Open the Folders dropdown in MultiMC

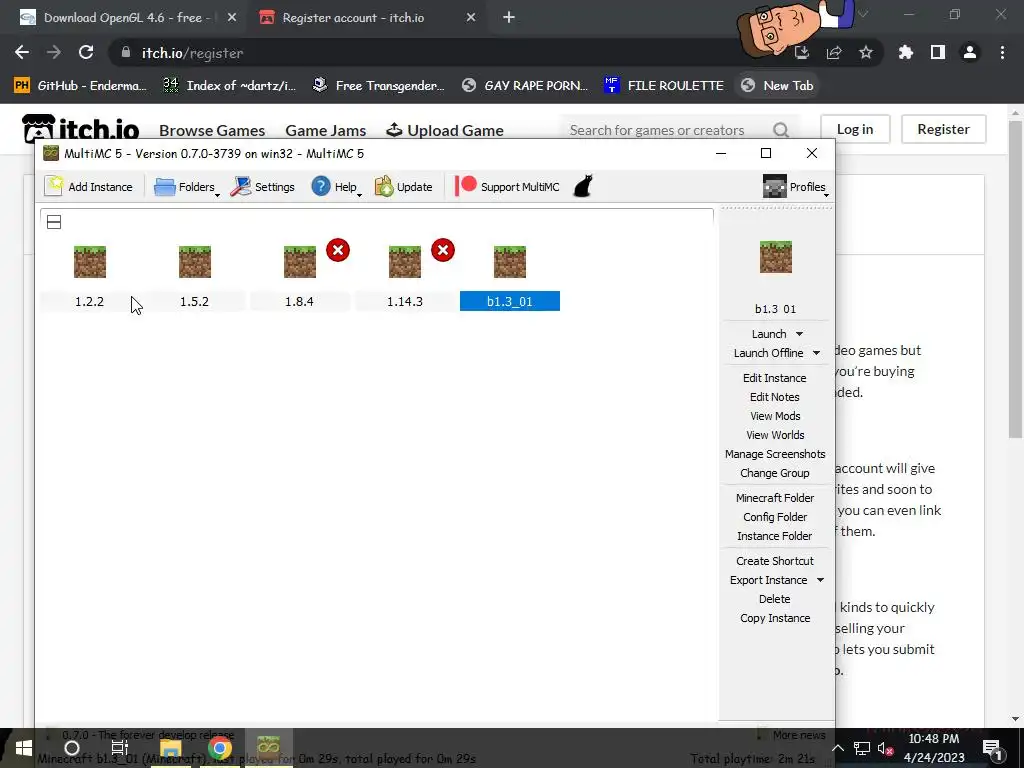pyautogui.click(x=187, y=187)
